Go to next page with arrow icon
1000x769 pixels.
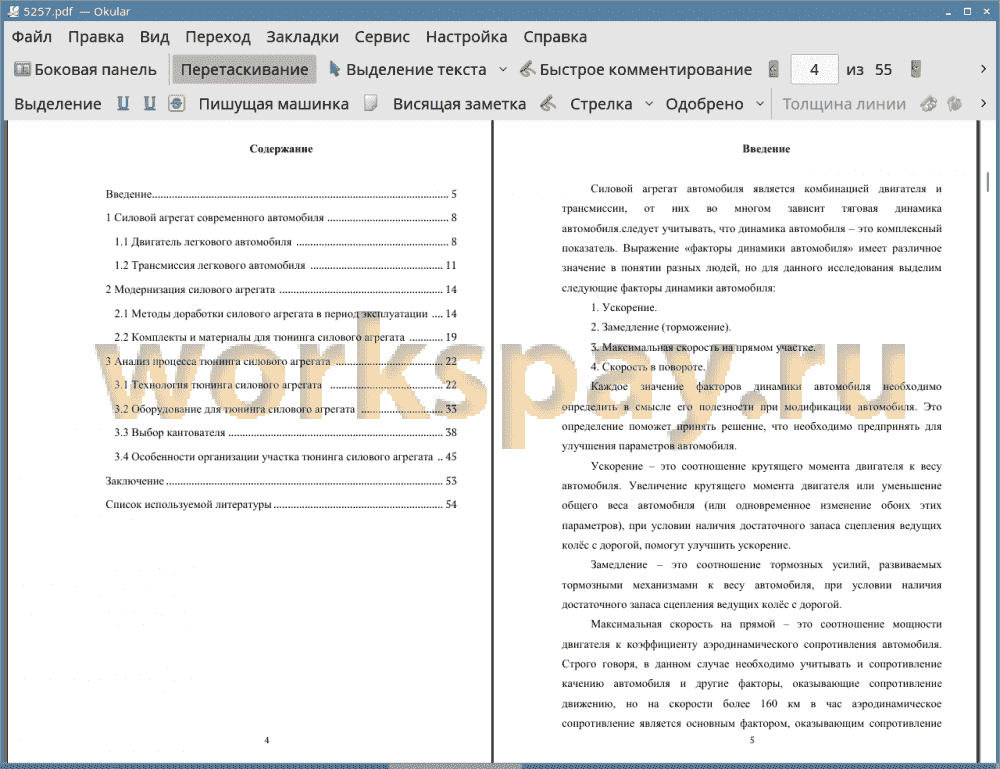coord(916,69)
